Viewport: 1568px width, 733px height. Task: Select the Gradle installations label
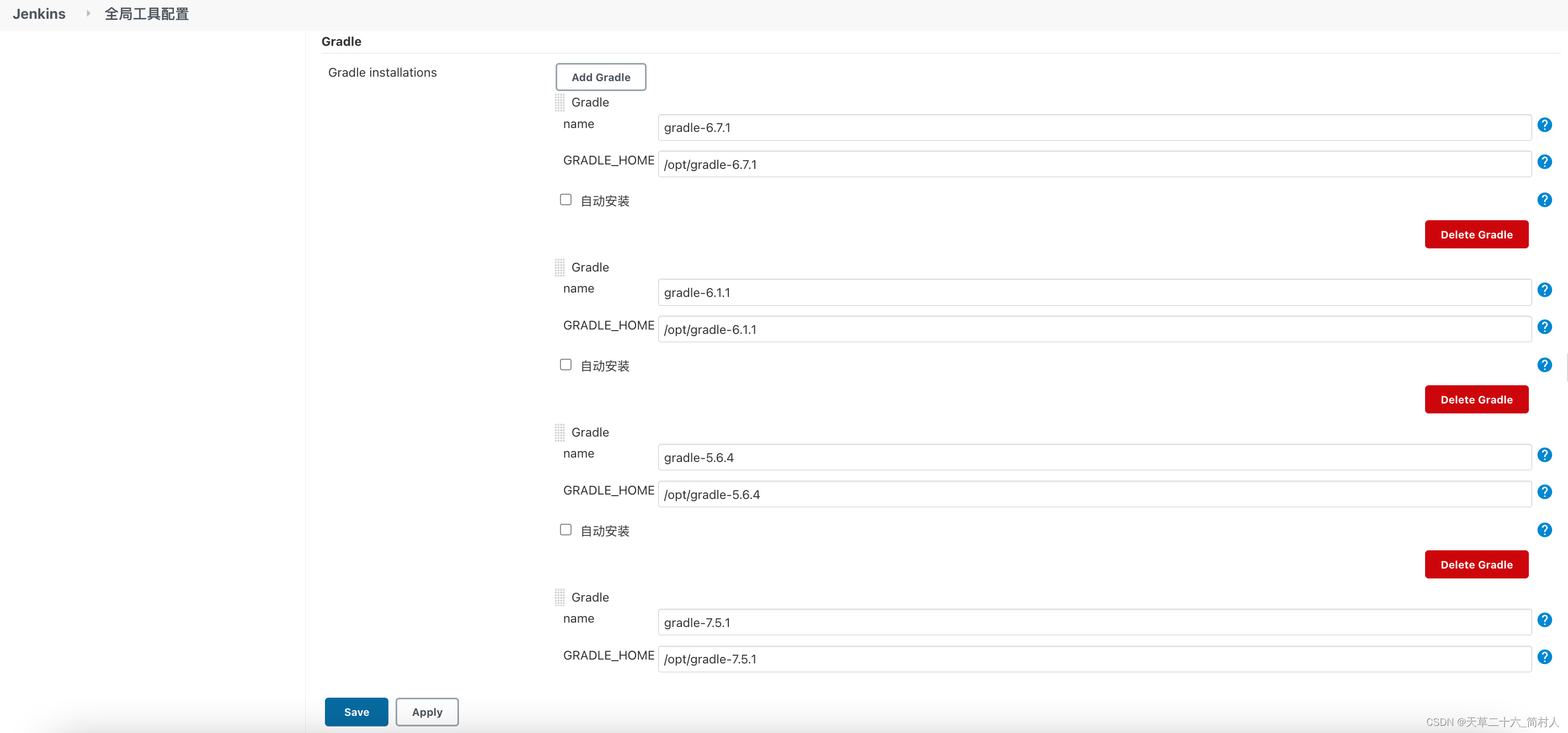click(382, 72)
